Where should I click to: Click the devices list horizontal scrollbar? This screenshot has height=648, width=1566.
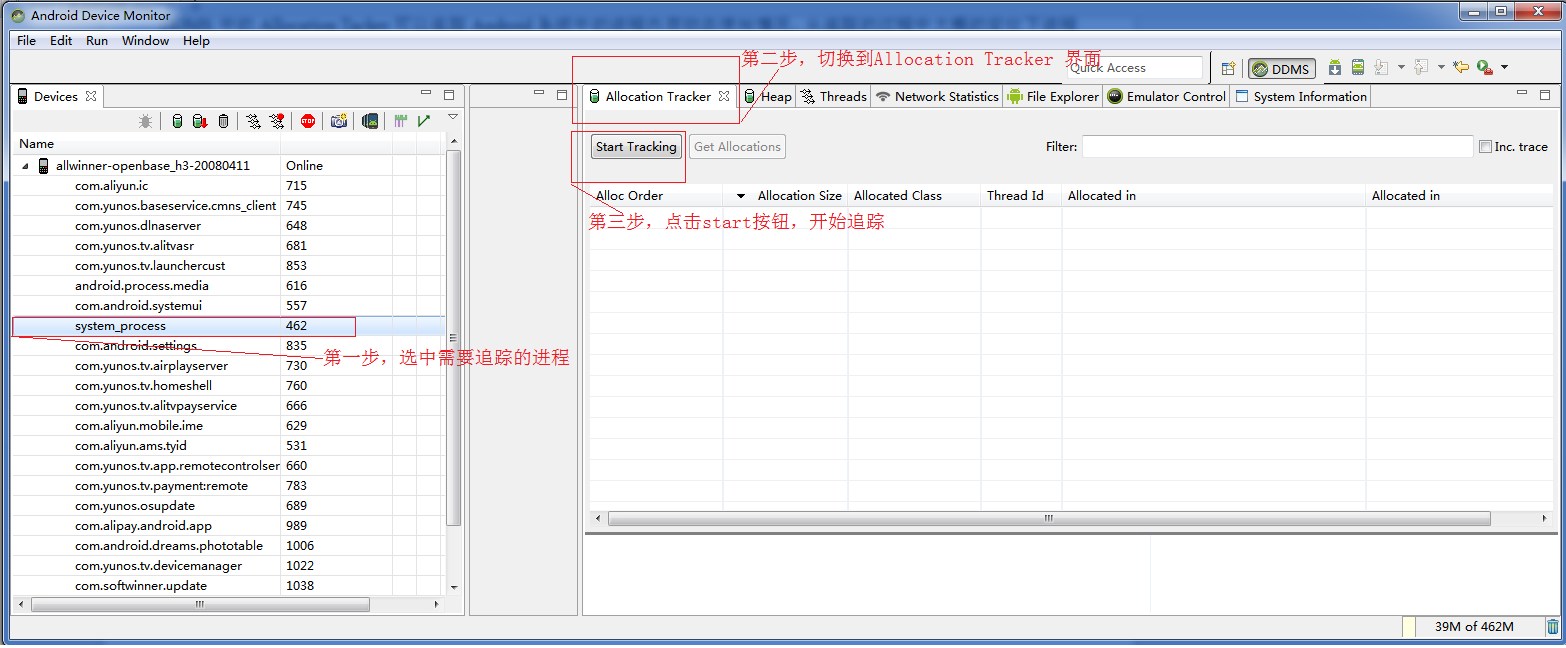[200, 605]
